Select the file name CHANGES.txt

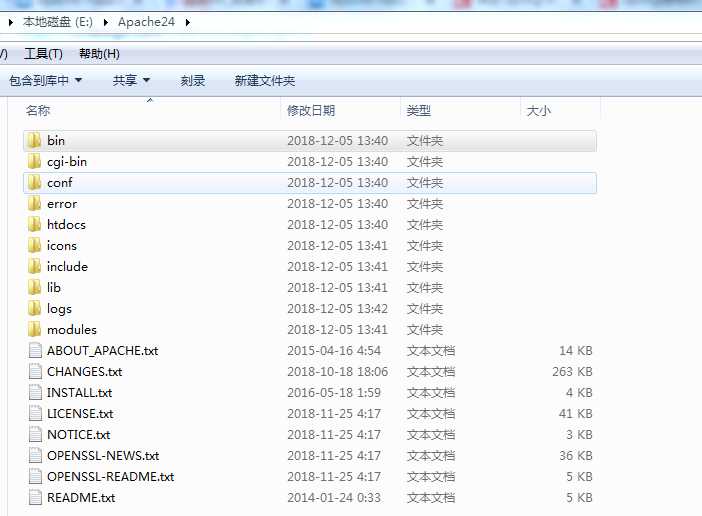tap(85, 372)
